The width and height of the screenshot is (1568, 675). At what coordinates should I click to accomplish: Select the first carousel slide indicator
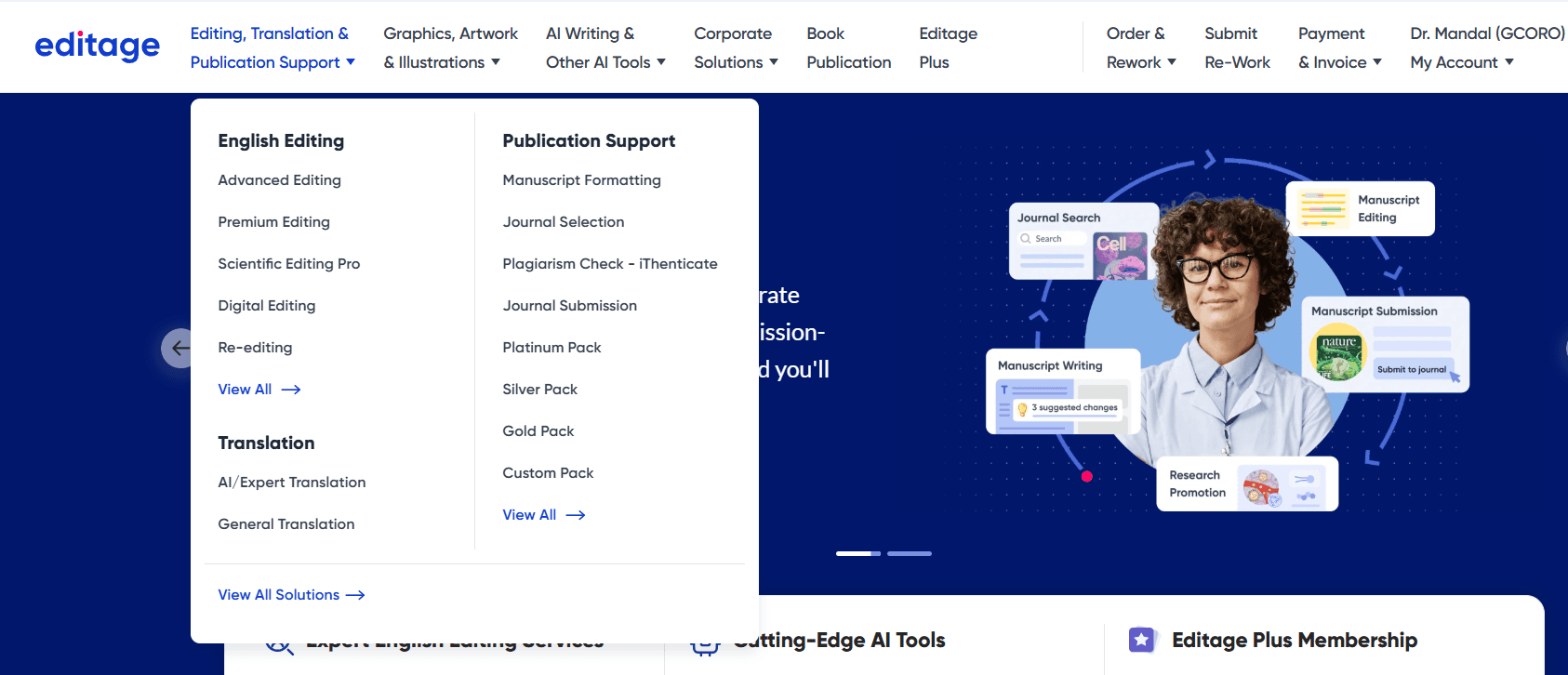tap(857, 553)
